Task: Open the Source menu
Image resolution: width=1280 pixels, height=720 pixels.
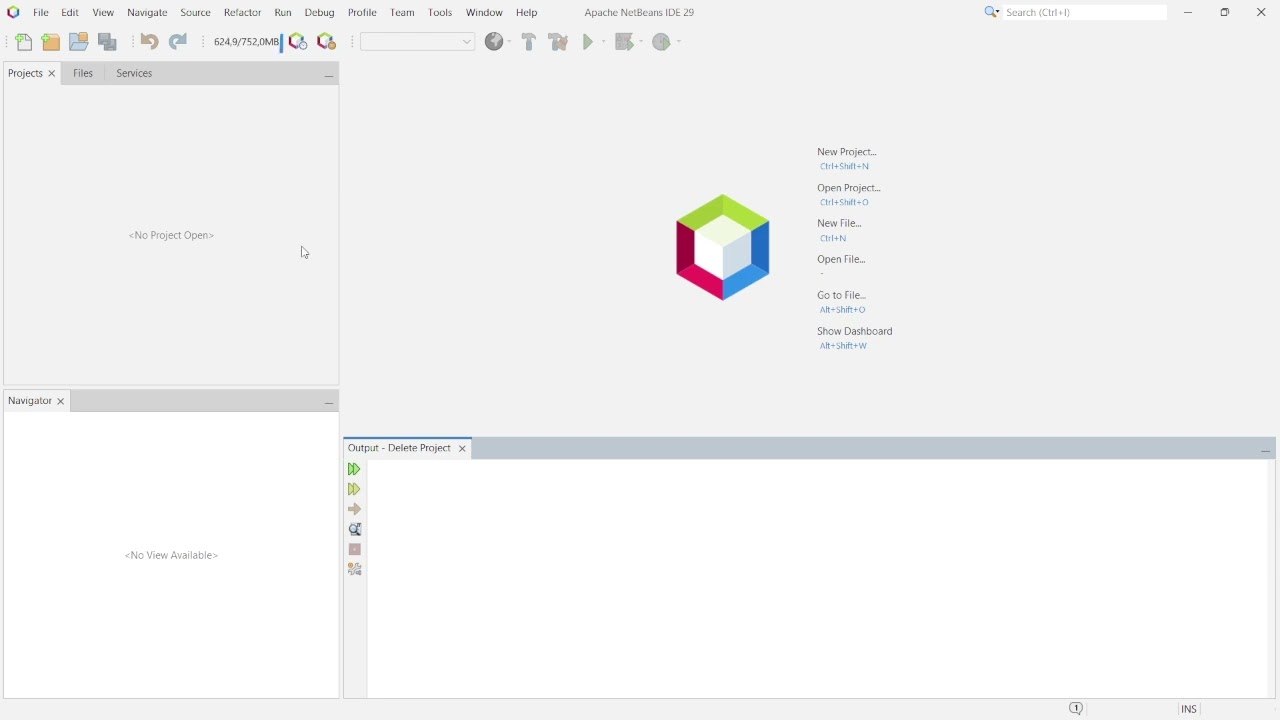Action: coord(196,13)
